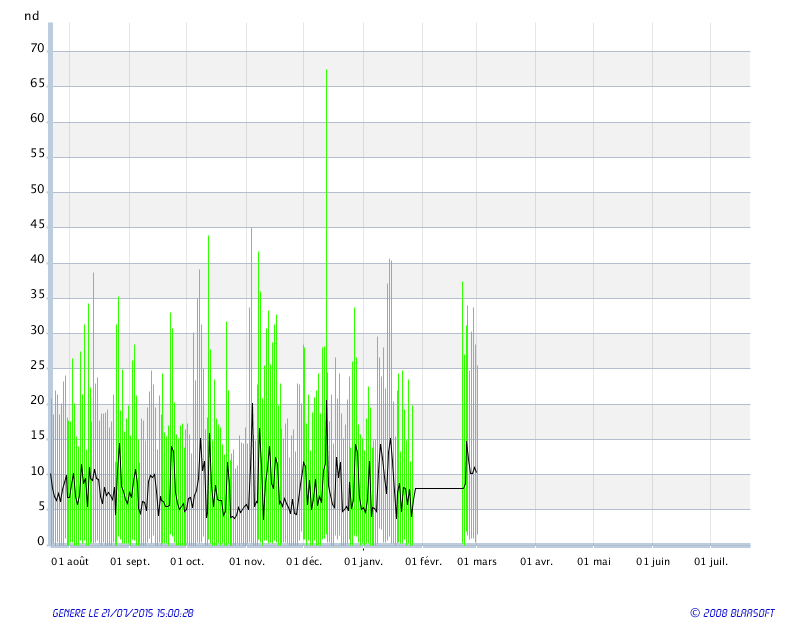
Task: Click the '01 juil.' date label
Action: point(711,562)
